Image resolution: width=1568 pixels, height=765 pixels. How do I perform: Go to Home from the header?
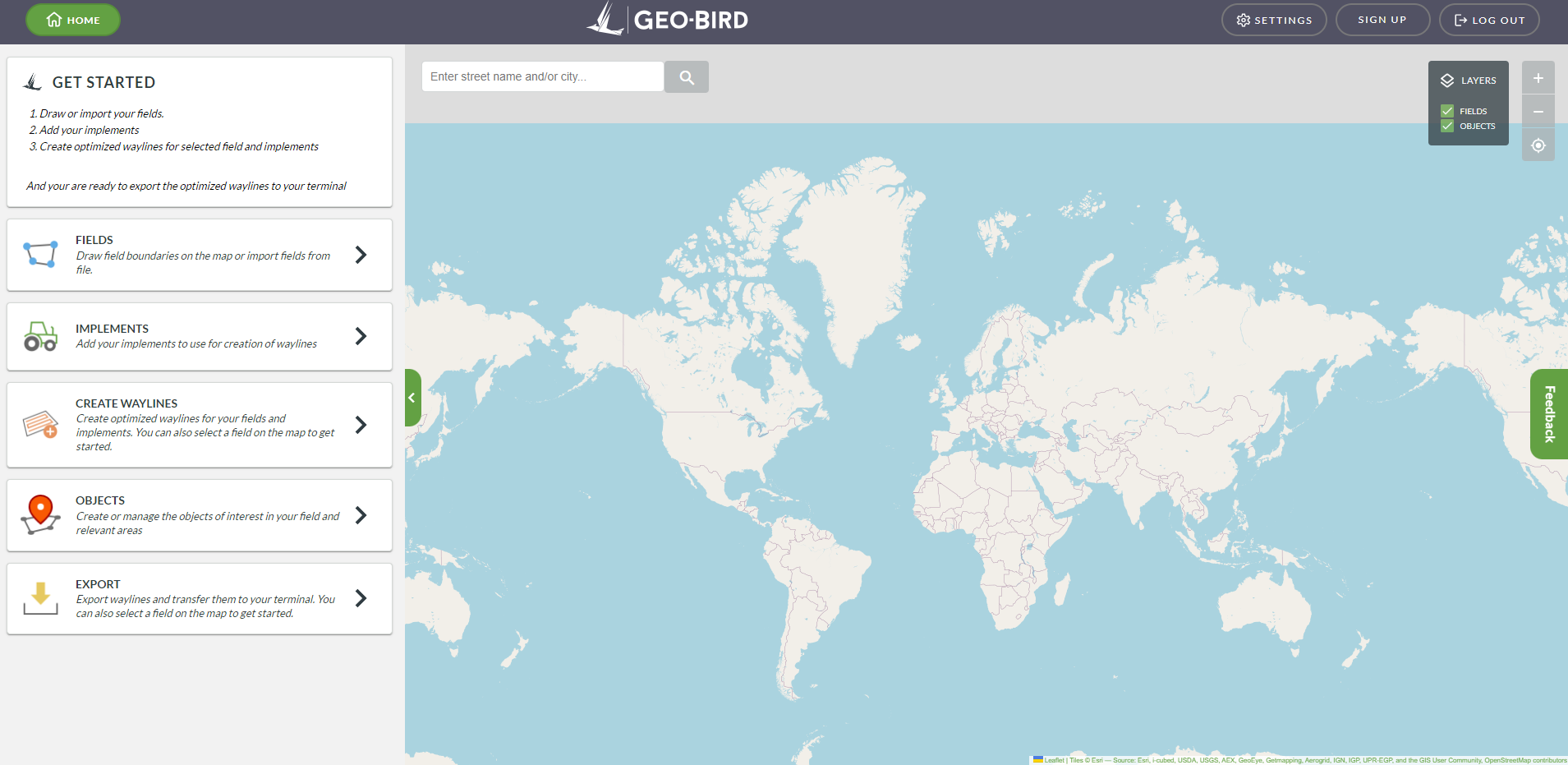[73, 20]
